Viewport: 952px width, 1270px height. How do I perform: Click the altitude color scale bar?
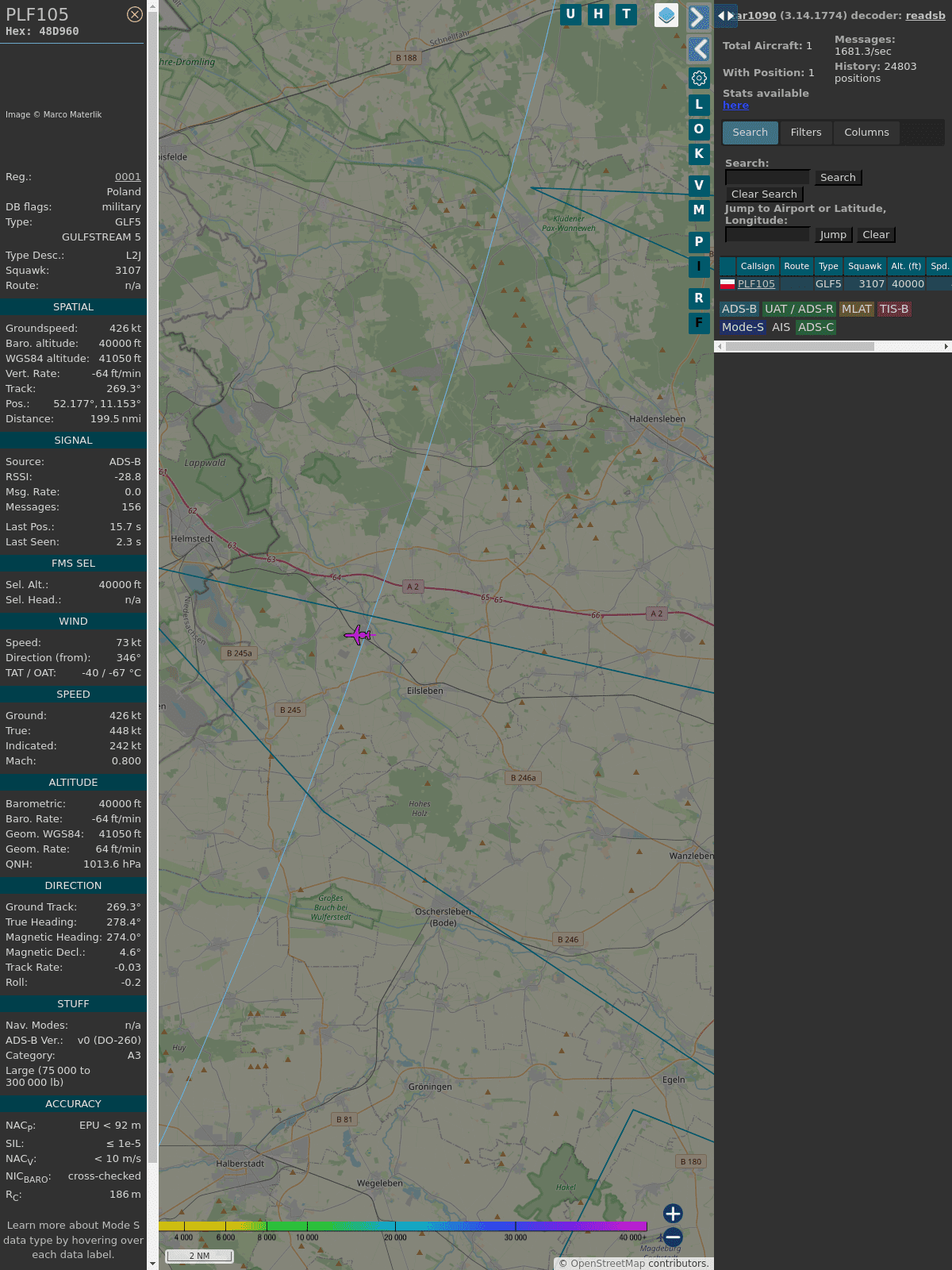point(403,1226)
